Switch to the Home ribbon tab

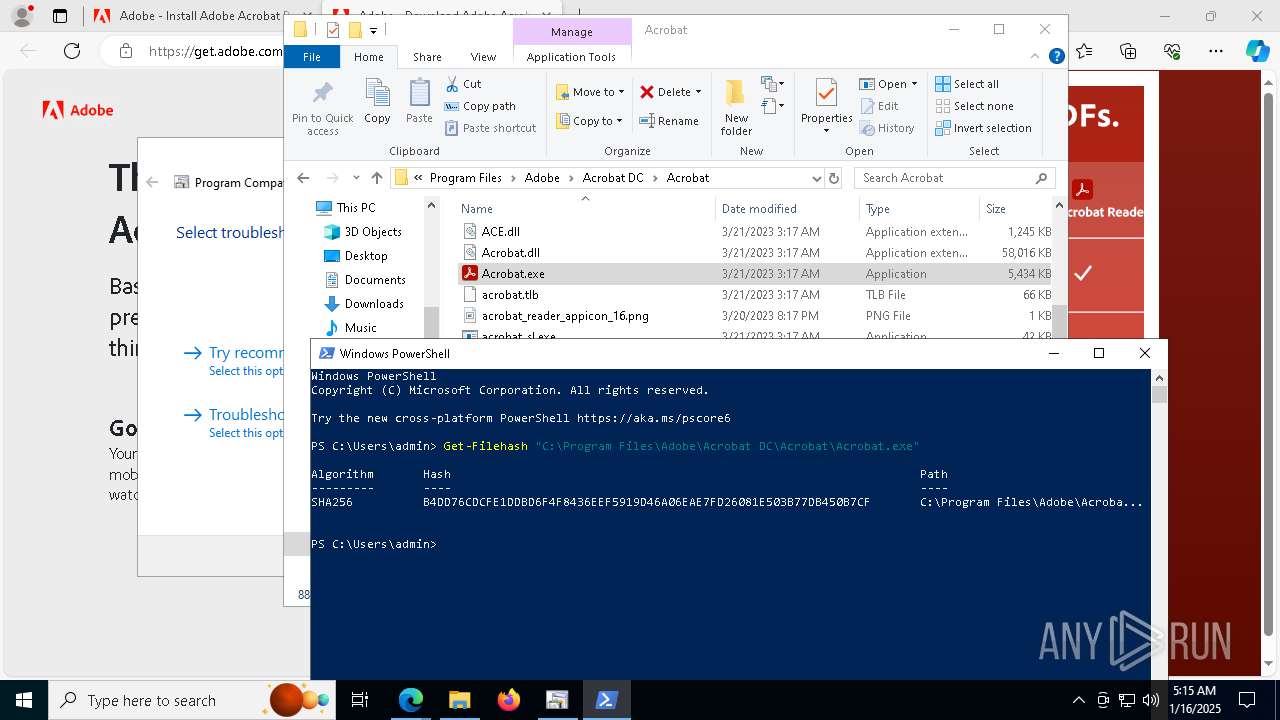click(368, 57)
